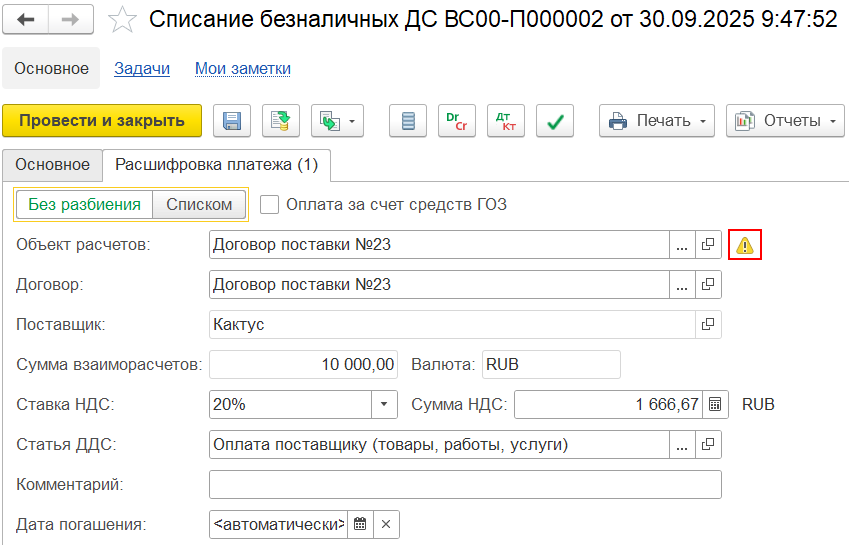The height and width of the screenshot is (545, 849).
Task: Enable Оплата за счет средств ГОЗ checkbox
Action: click(x=269, y=205)
